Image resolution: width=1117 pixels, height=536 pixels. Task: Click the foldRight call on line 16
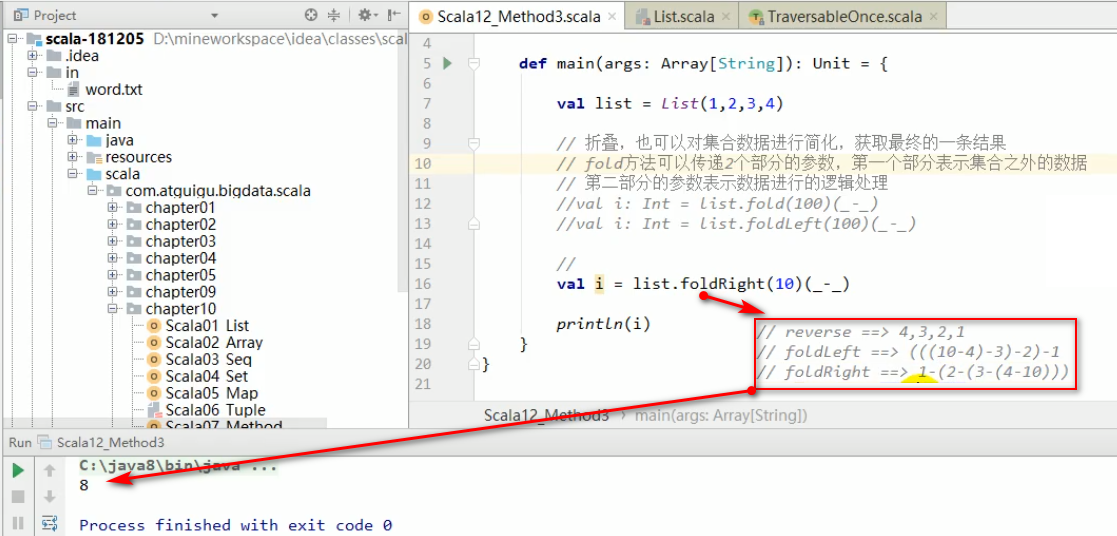tap(722, 284)
